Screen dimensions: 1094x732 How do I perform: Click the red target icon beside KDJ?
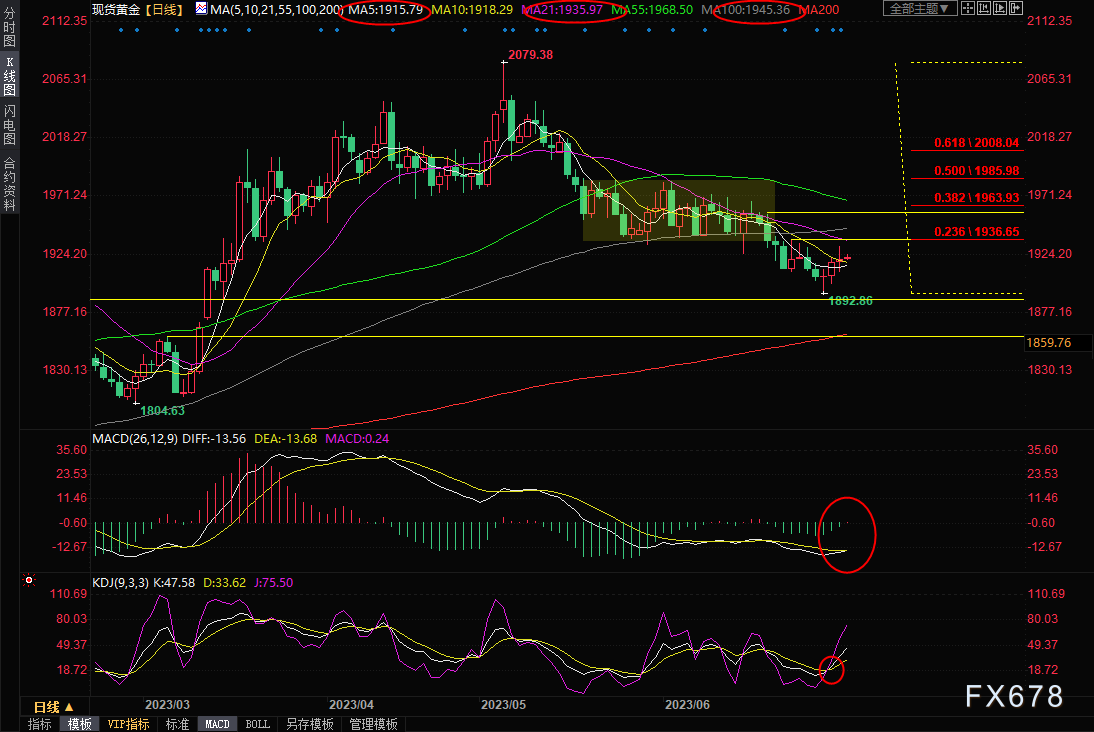click(29, 580)
